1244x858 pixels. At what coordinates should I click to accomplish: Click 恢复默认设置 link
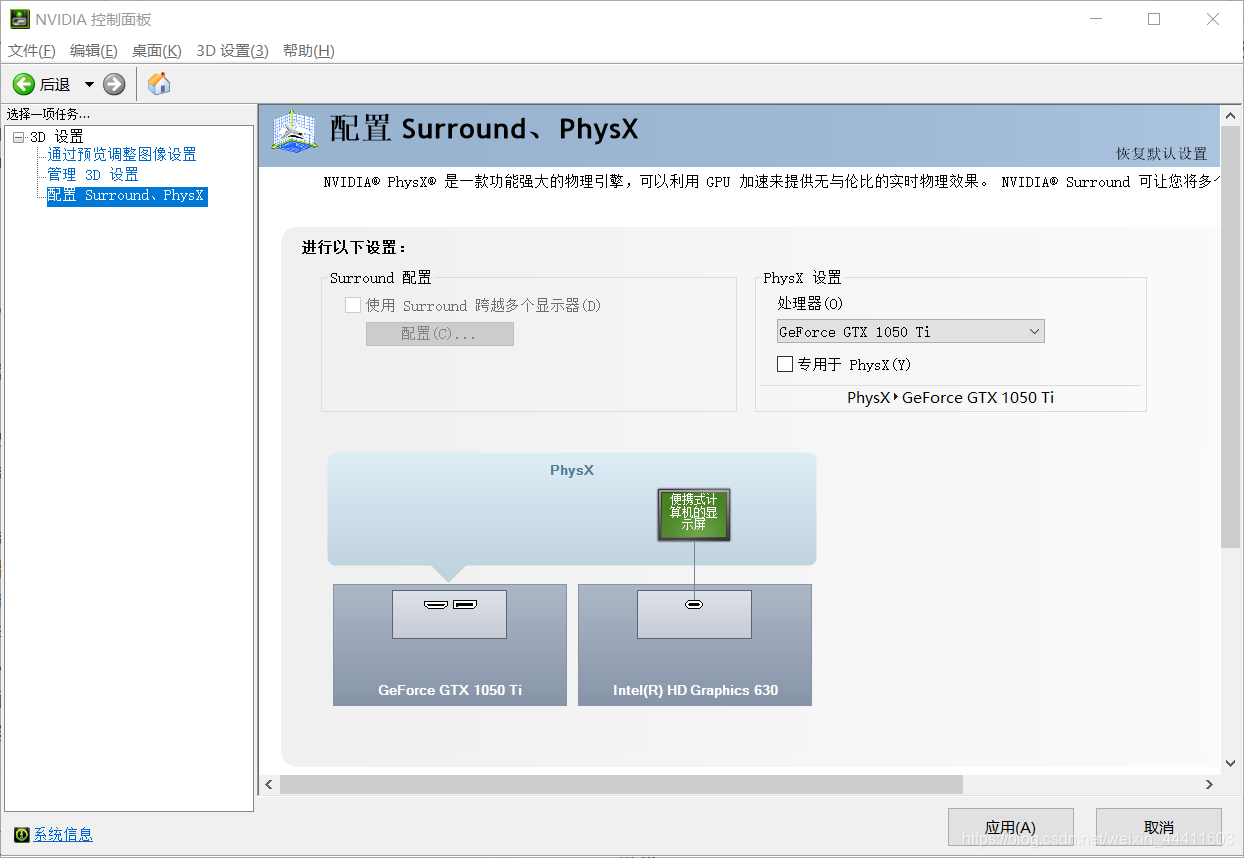pos(1162,154)
